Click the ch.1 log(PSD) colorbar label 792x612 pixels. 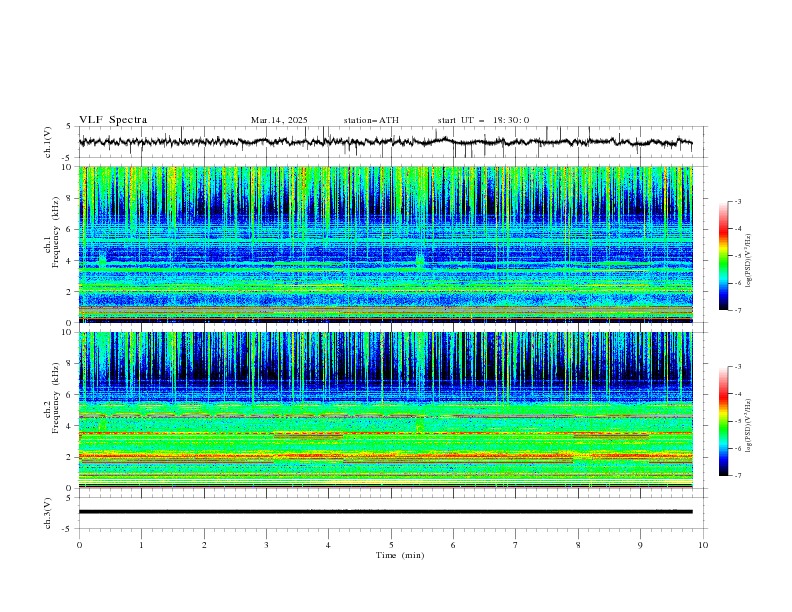(748, 261)
